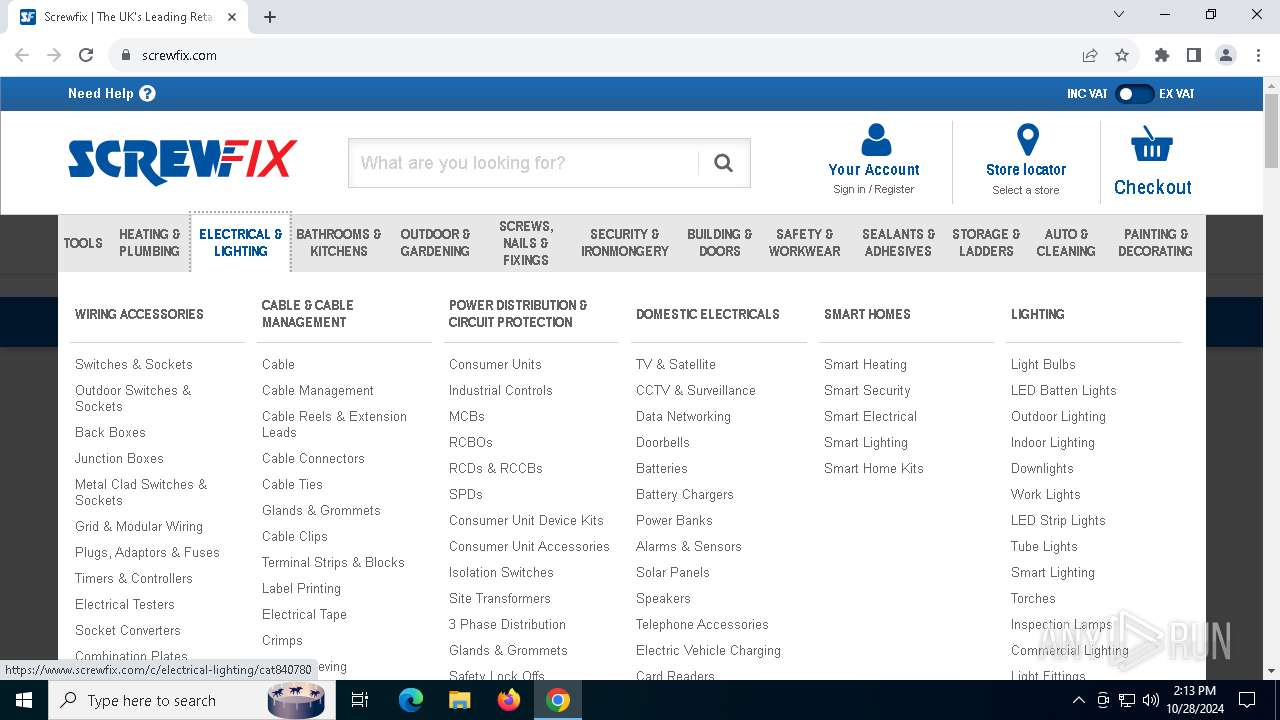Click the Need Help question mark icon

click(147, 94)
